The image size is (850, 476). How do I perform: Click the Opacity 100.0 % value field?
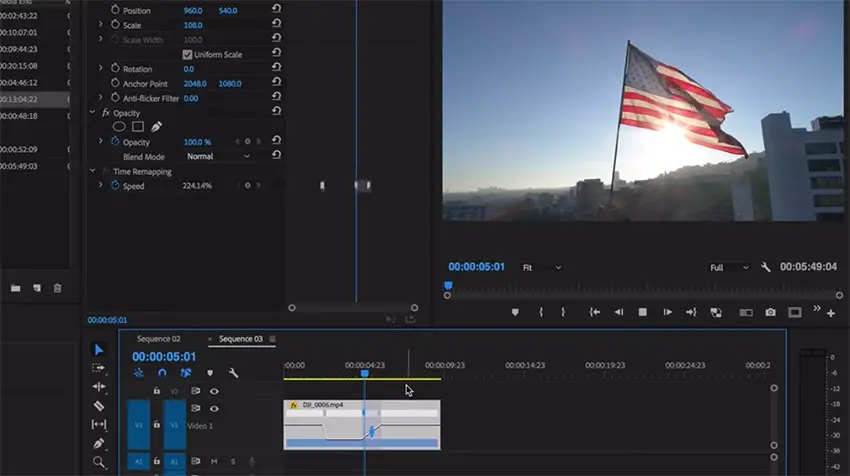[197, 142]
